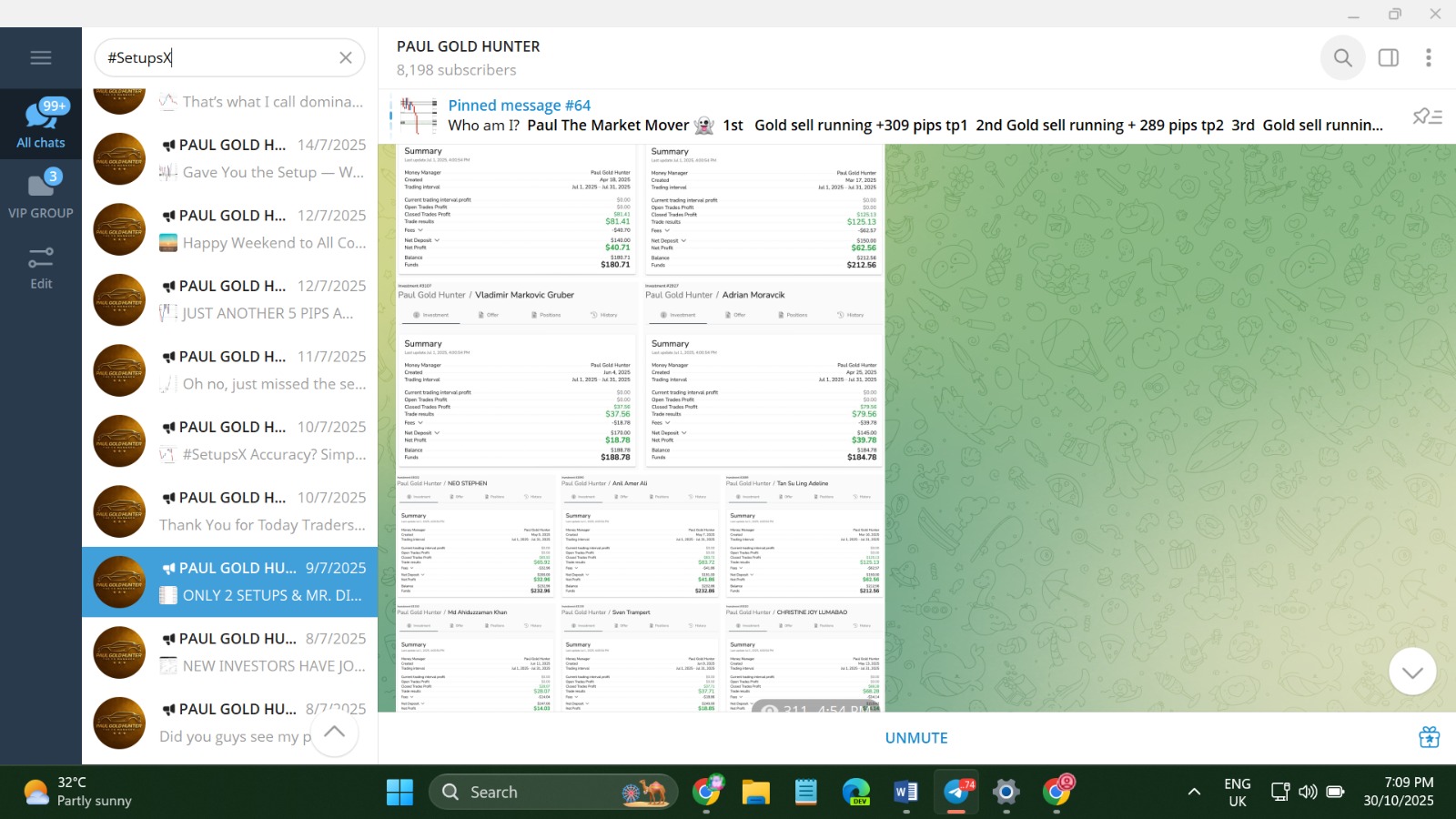Show the list of all pinned messages
Image resolution: width=1456 pixels, height=819 pixels.
tap(1428, 116)
